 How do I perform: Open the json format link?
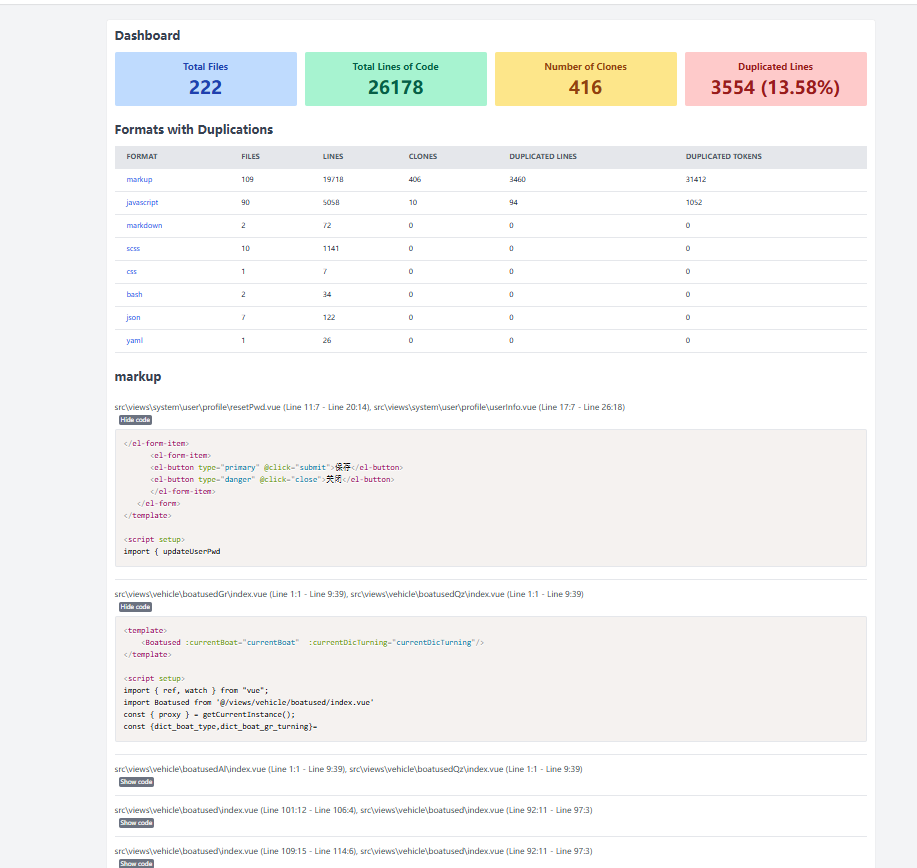(x=133, y=318)
